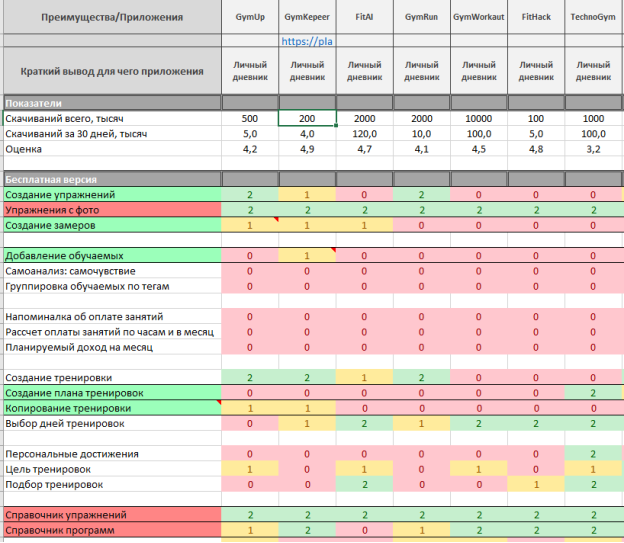Screen dimensions: 624x543
Task: Click the Группировка обучаемых по тегам label
Action: (87, 286)
